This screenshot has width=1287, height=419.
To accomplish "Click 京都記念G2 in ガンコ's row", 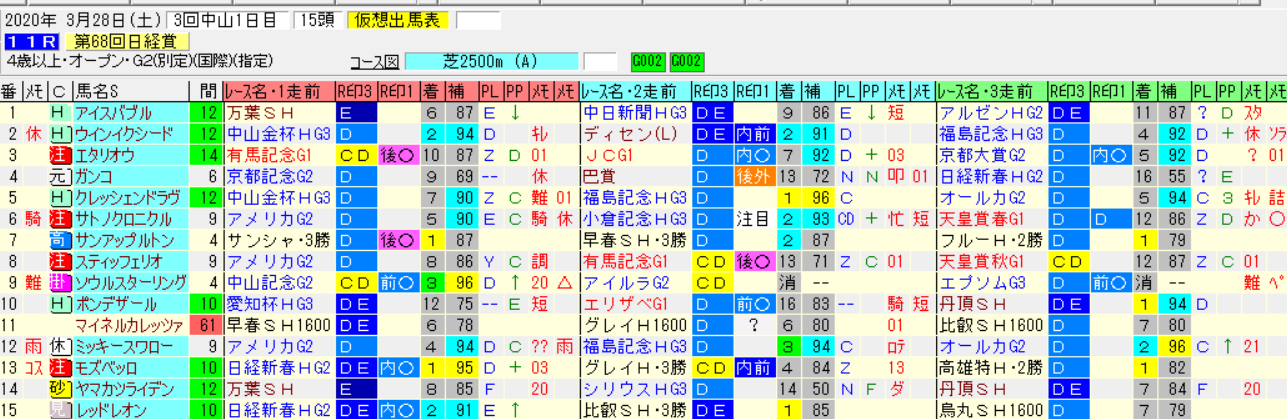I will (x=268, y=177).
